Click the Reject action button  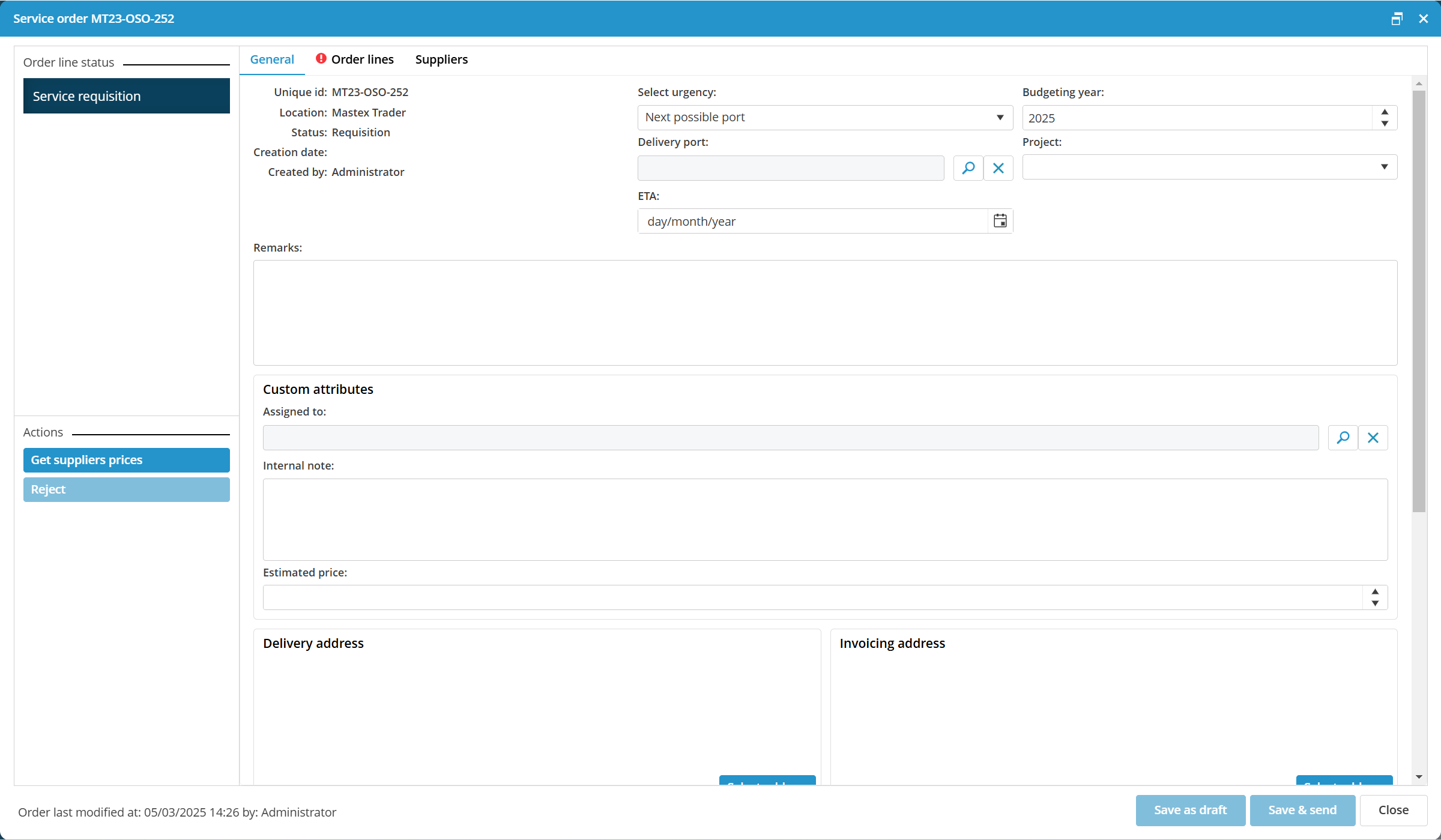[127, 489]
